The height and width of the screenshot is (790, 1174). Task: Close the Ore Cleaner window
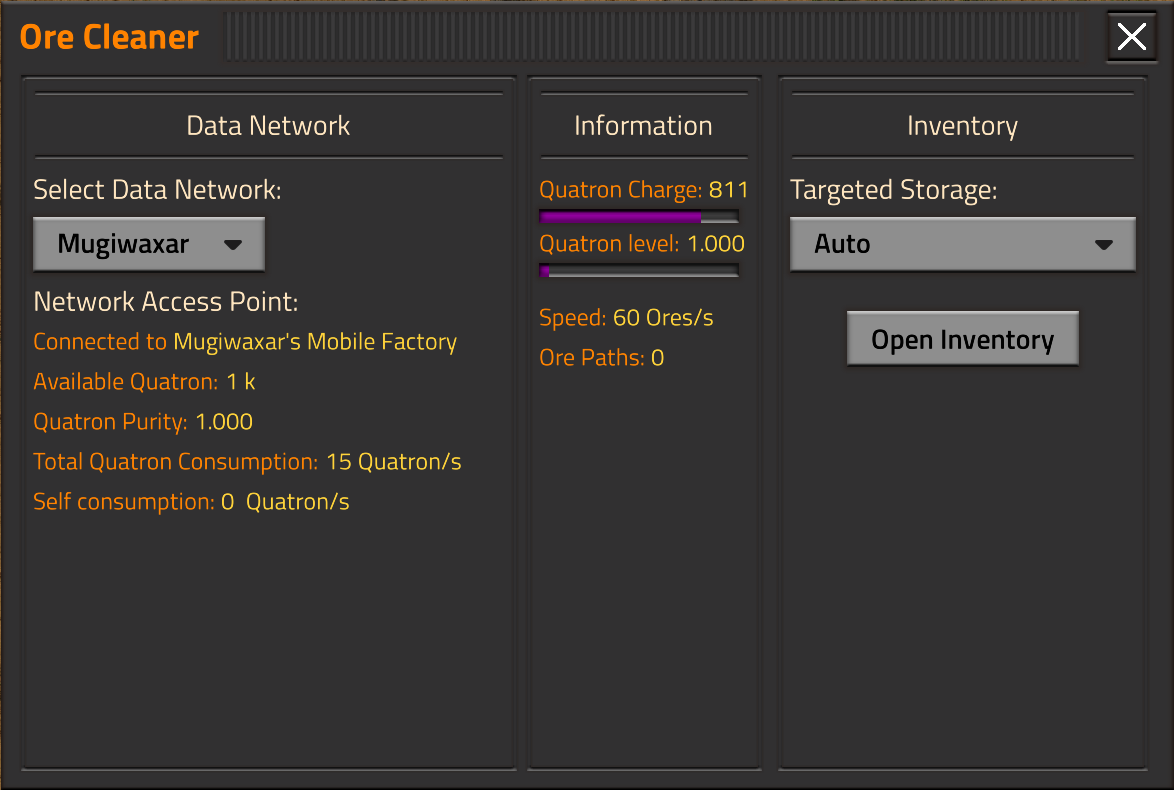click(1131, 38)
